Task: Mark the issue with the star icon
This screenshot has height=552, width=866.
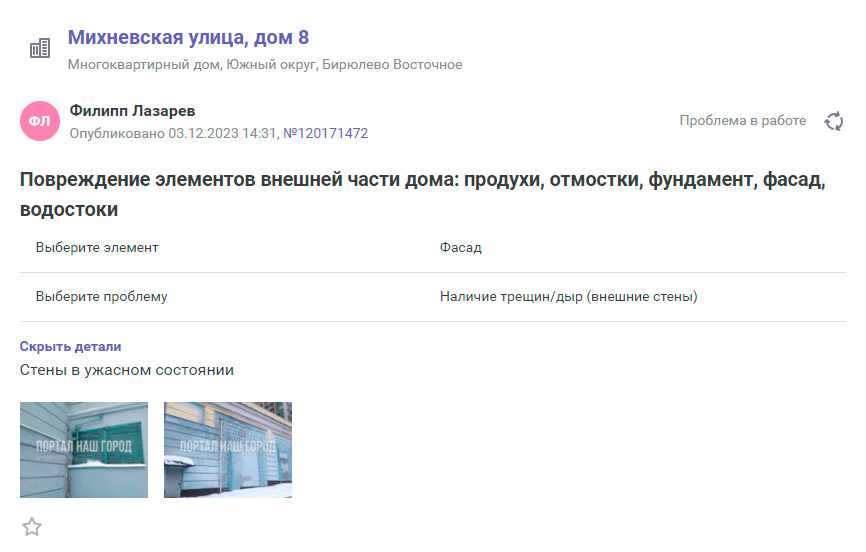Action: 32,527
